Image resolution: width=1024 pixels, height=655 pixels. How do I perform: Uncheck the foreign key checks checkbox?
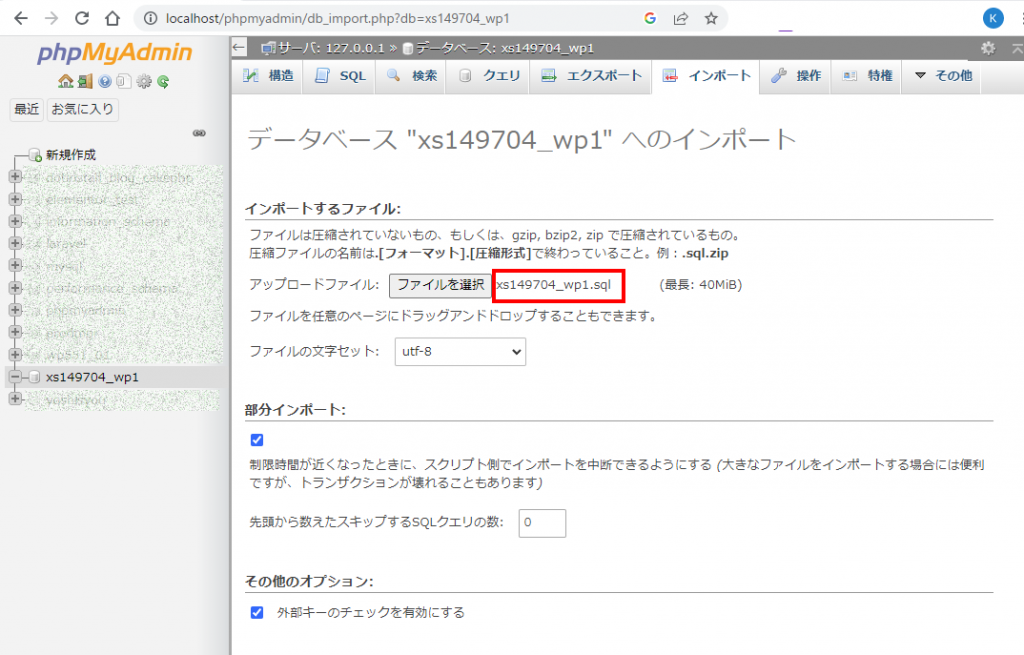257,612
